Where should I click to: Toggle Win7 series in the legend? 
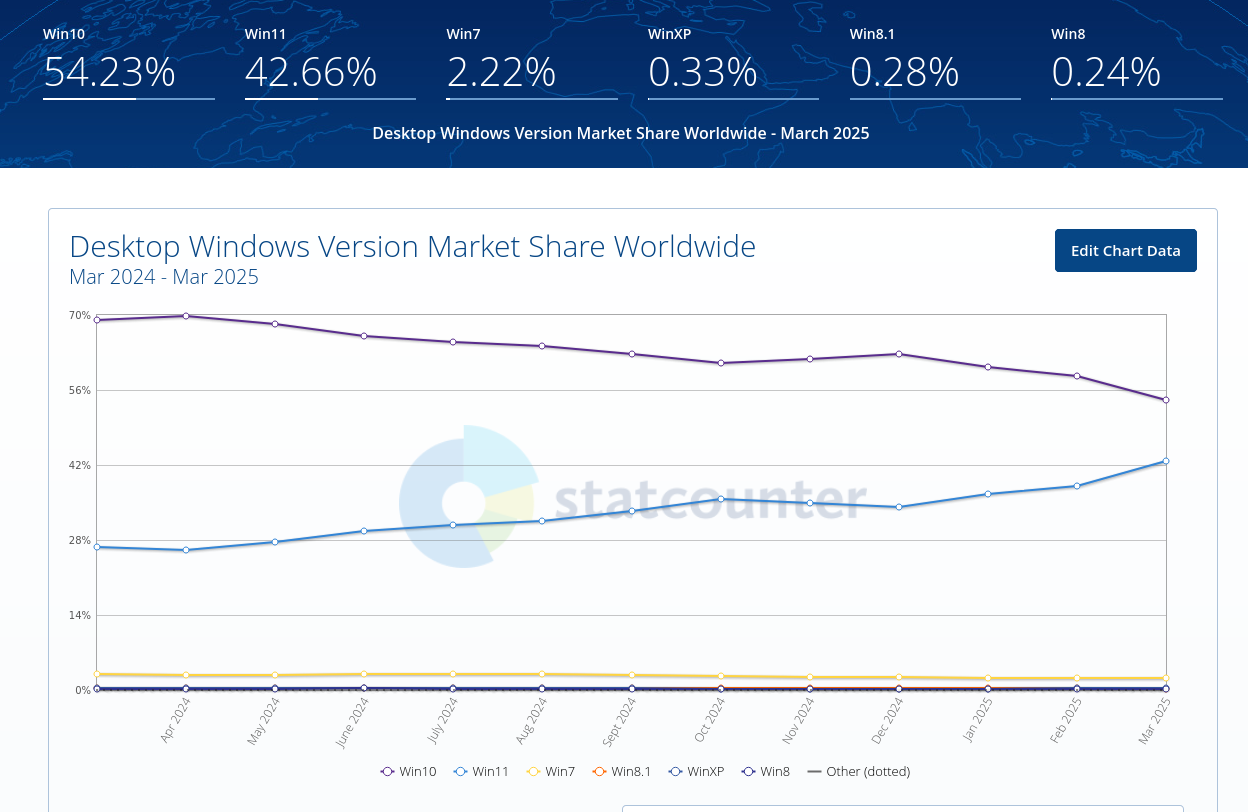[551, 771]
